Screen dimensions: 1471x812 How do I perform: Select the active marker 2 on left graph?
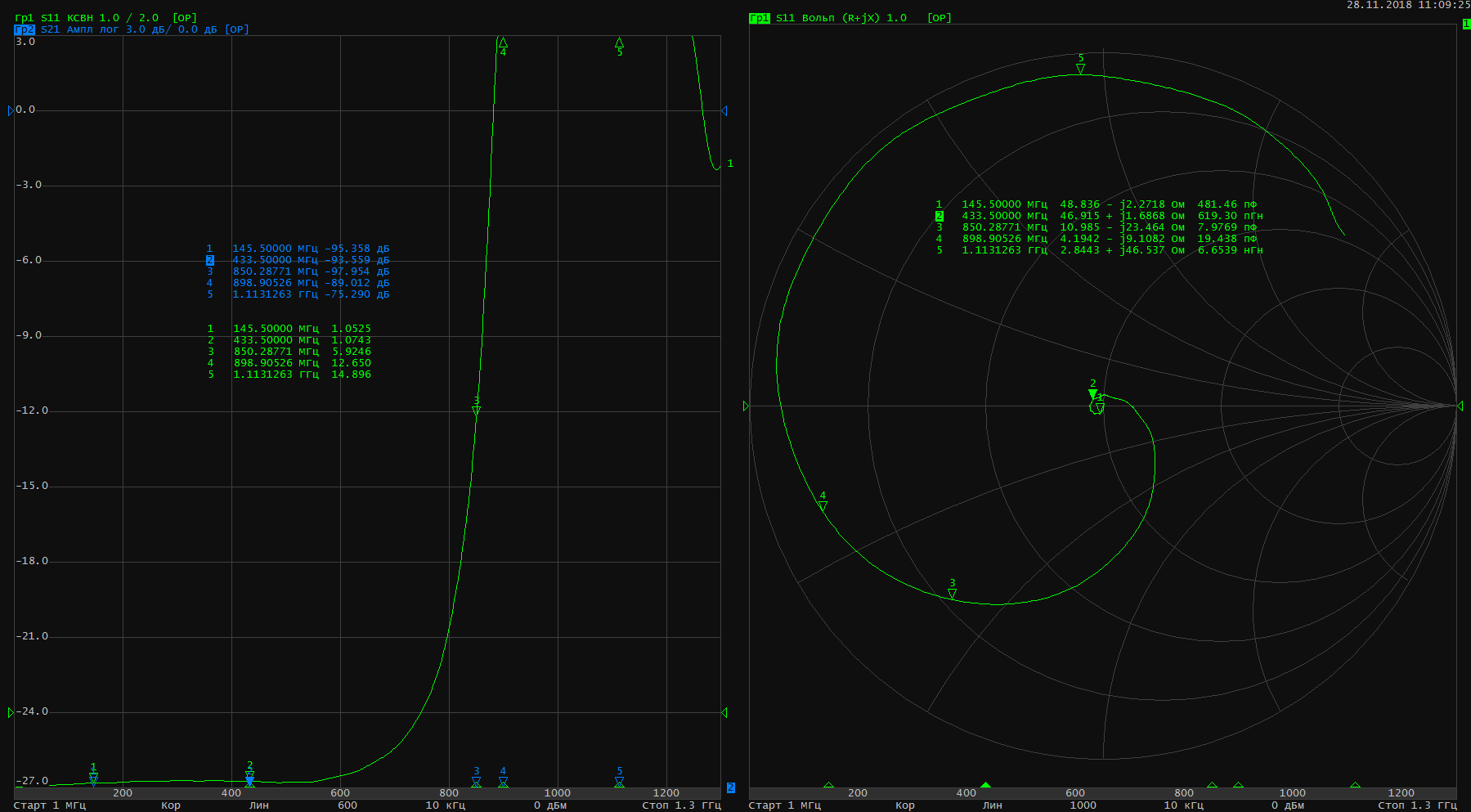pyautogui.click(x=249, y=780)
